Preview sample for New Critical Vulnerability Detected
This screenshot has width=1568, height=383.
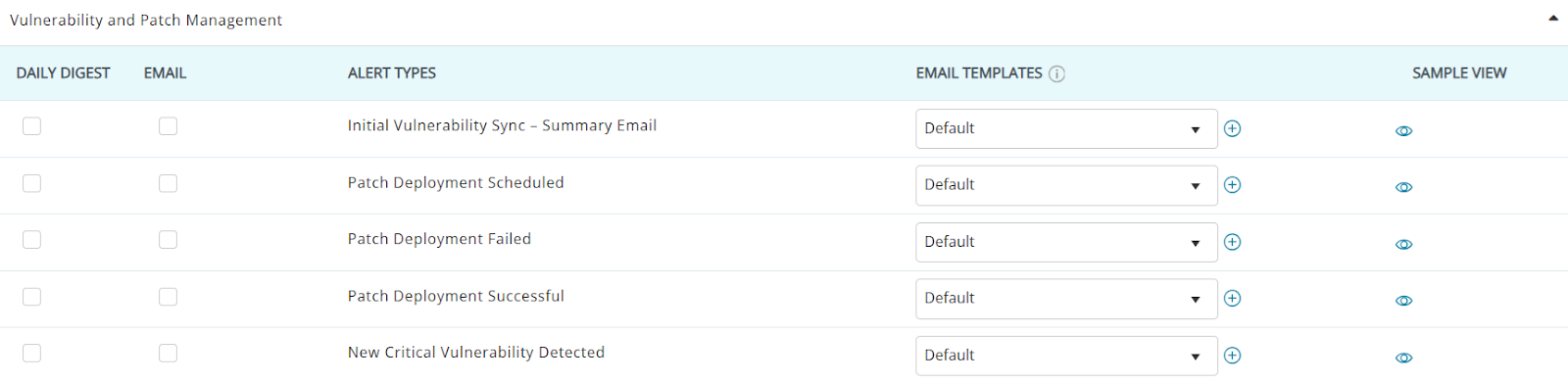(1403, 358)
